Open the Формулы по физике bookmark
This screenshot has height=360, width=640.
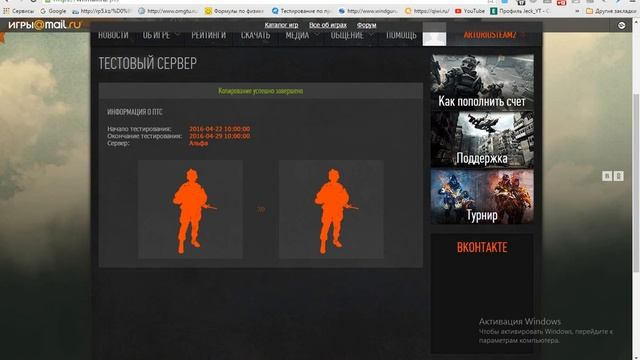pyautogui.click(x=234, y=11)
